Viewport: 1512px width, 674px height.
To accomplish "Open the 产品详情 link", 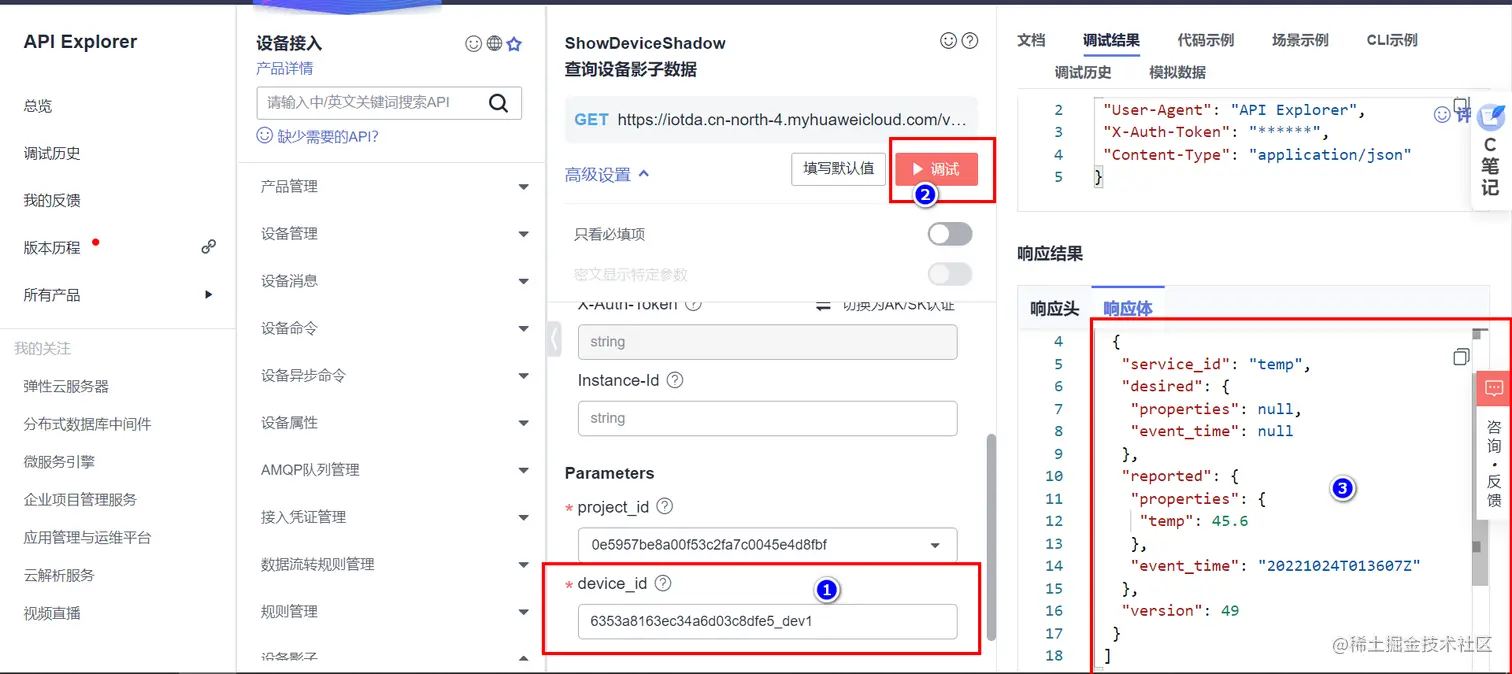I will 285,69.
